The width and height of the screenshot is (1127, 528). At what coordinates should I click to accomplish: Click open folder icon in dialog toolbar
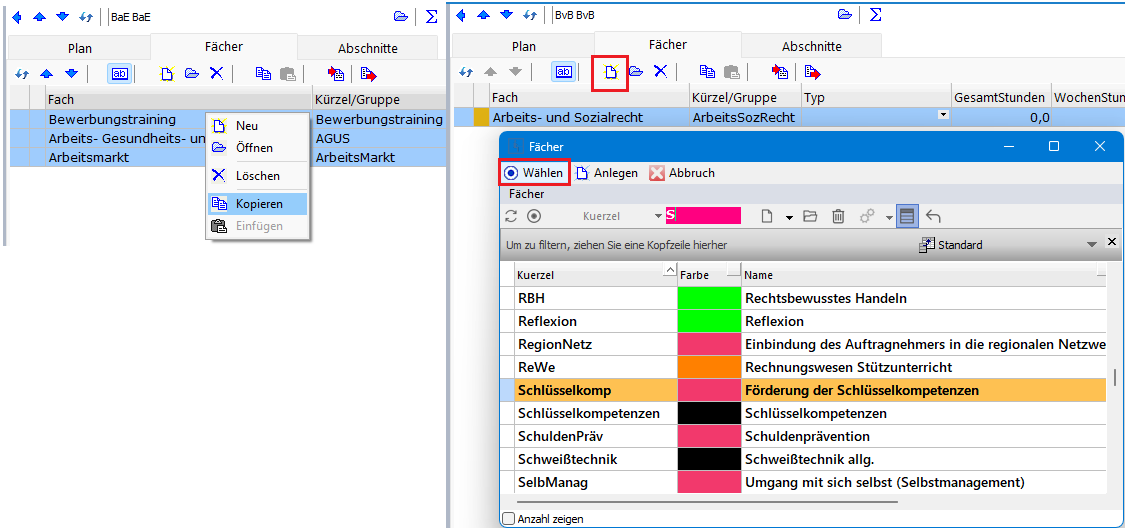810,216
